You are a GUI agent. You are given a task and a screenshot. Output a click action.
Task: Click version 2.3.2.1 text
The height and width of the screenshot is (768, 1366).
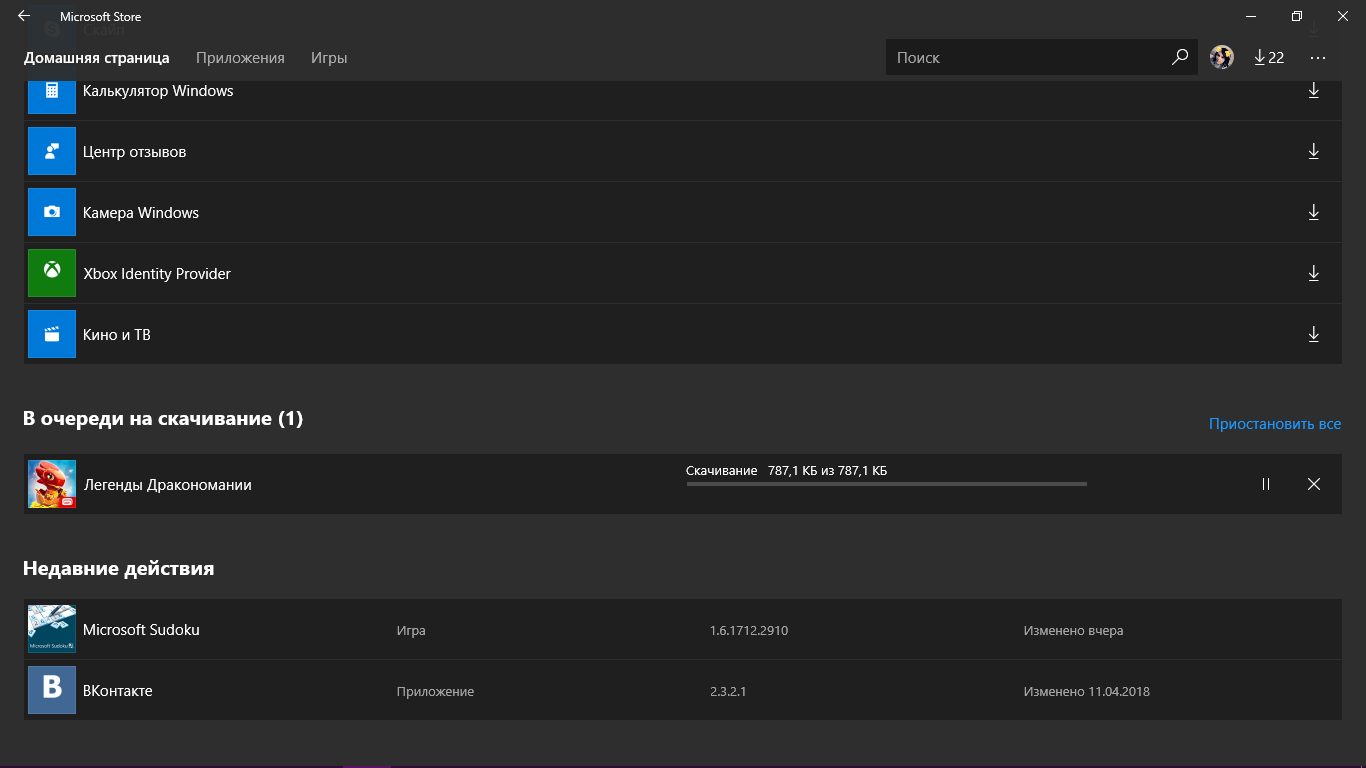point(728,692)
